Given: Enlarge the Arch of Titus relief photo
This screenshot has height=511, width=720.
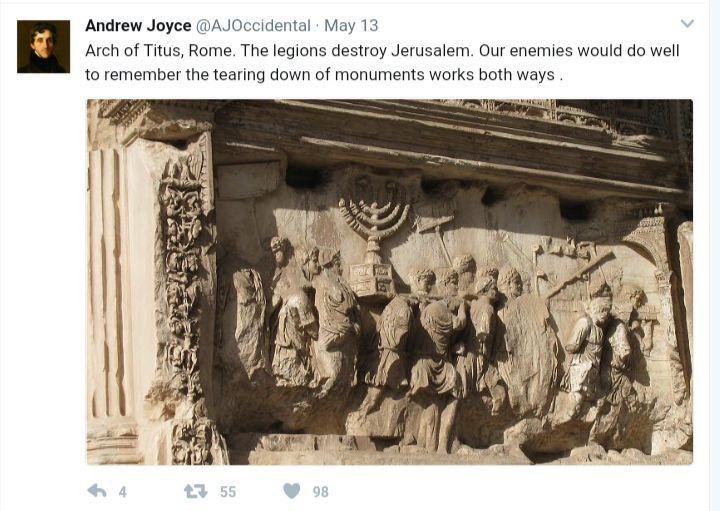Looking at the screenshot, I should click(390, 282).
